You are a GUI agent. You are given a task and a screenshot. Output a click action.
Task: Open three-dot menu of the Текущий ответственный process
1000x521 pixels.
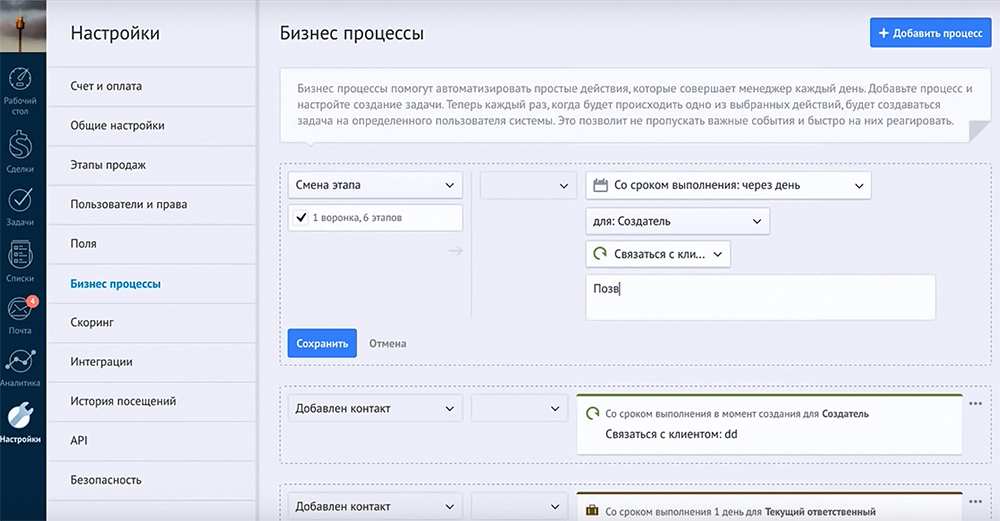pos(975,501)
